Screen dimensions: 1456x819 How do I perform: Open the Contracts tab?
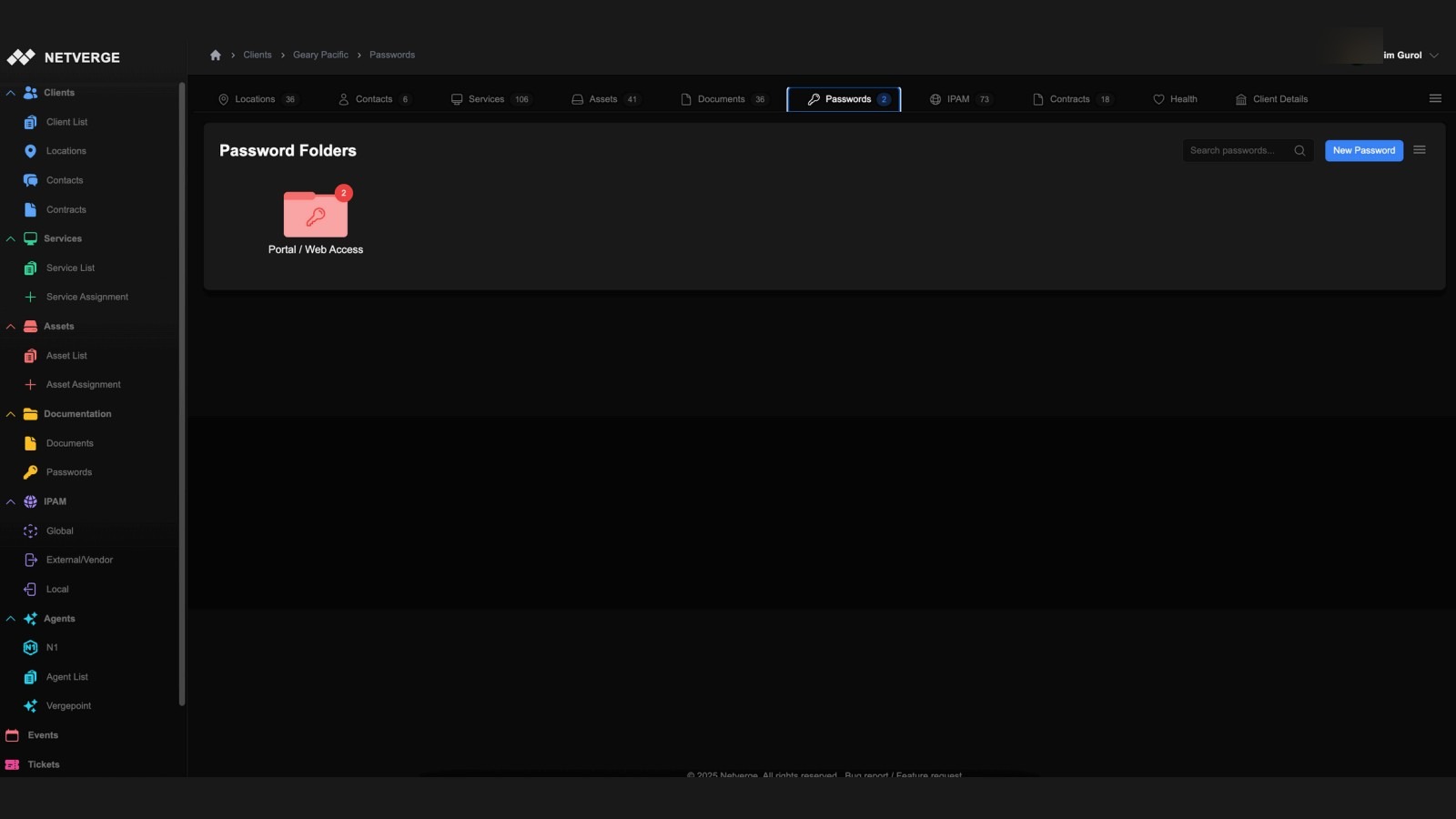pos(1072,98)
